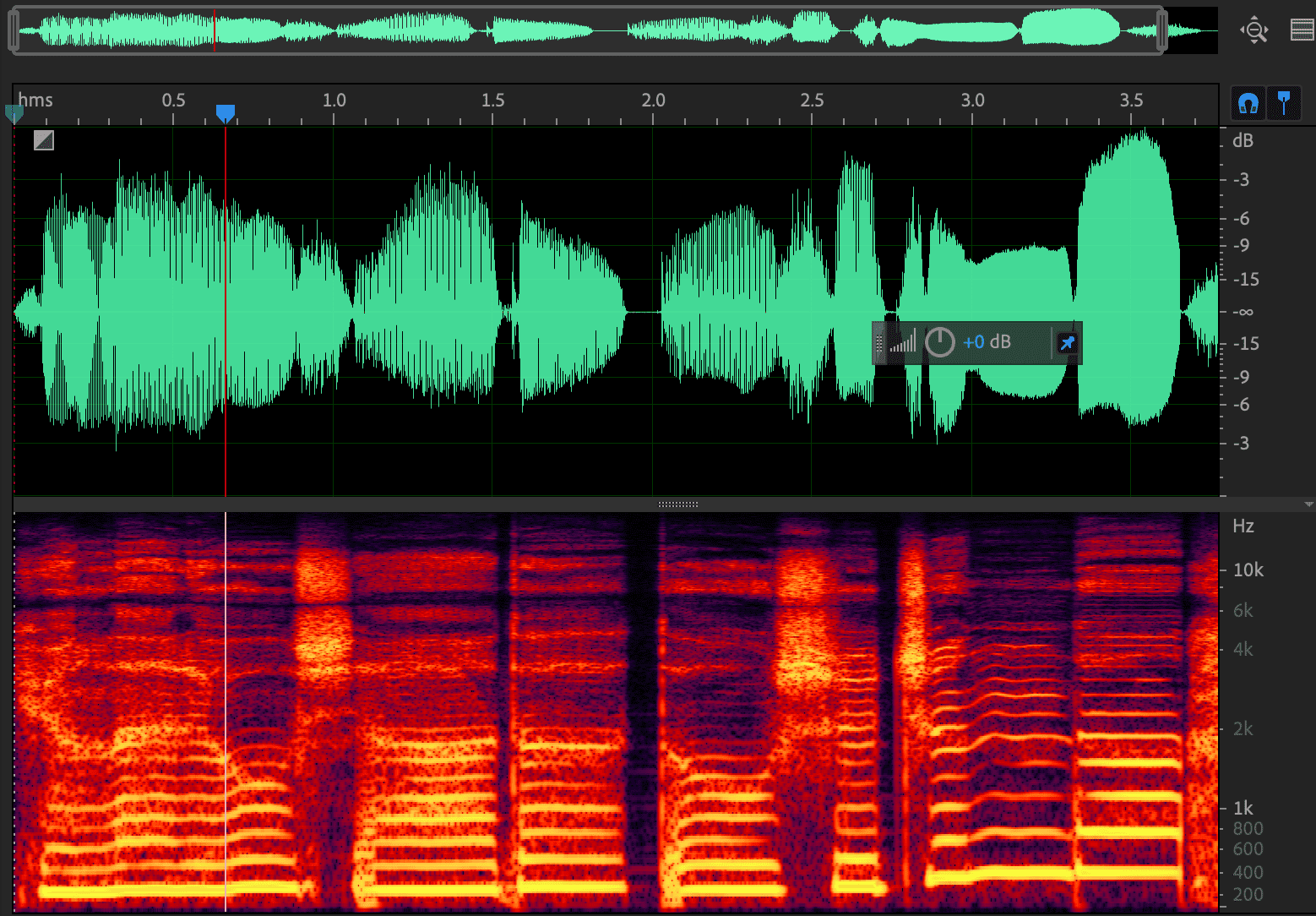Click the hms time format label
This screenshot has height=916, width=1316.
(35, 100)
